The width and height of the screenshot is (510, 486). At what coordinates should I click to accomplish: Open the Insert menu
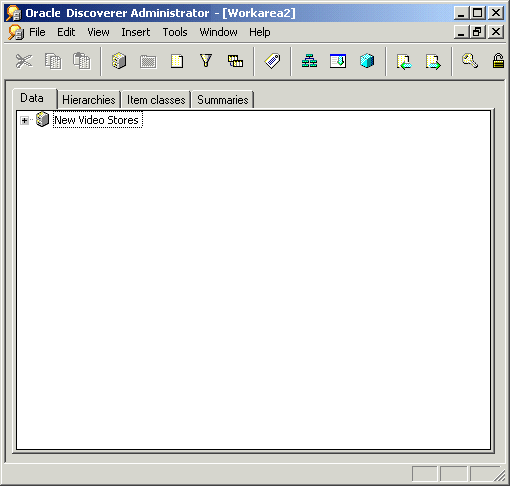(136, 32)
